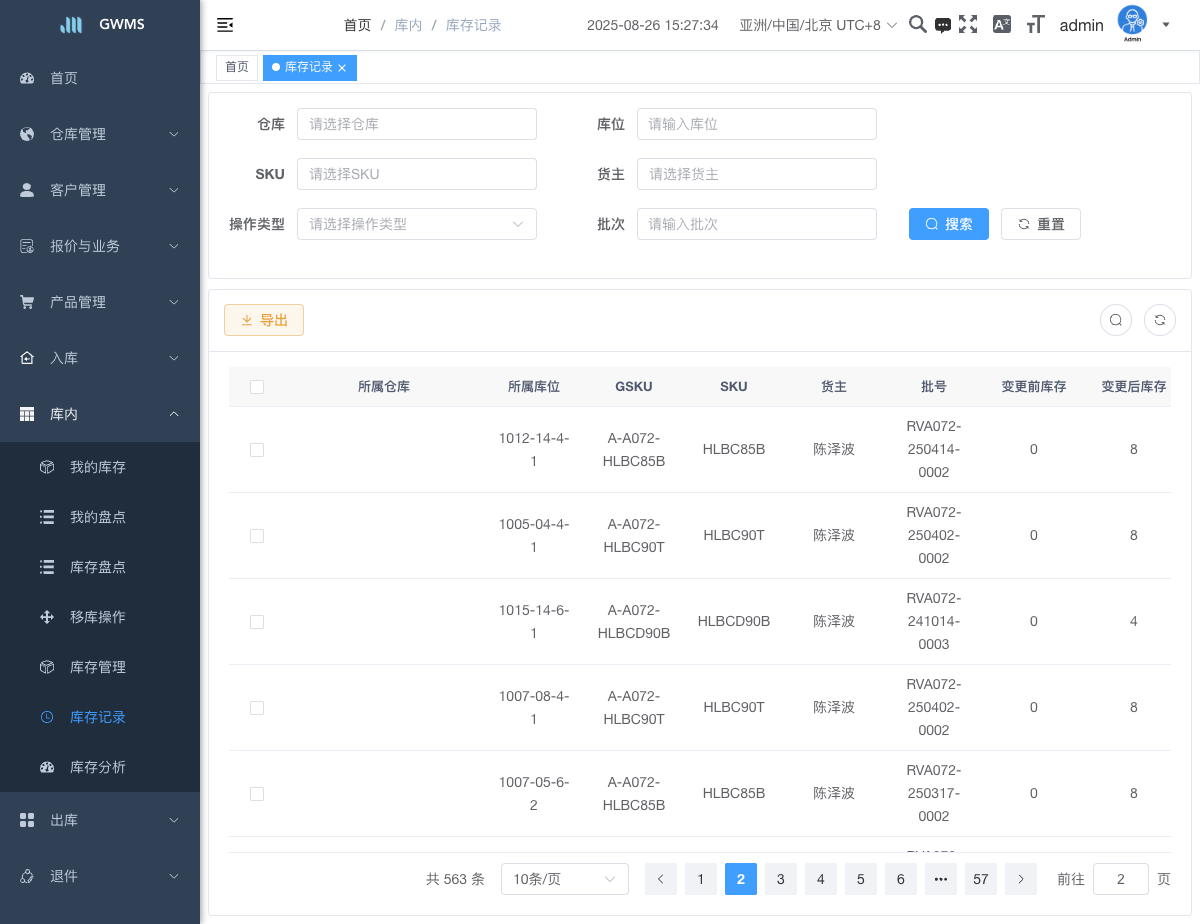This screenshot has height=924, width=1200.
Task: Open the font size adjustment icon
Action: 1035,25
